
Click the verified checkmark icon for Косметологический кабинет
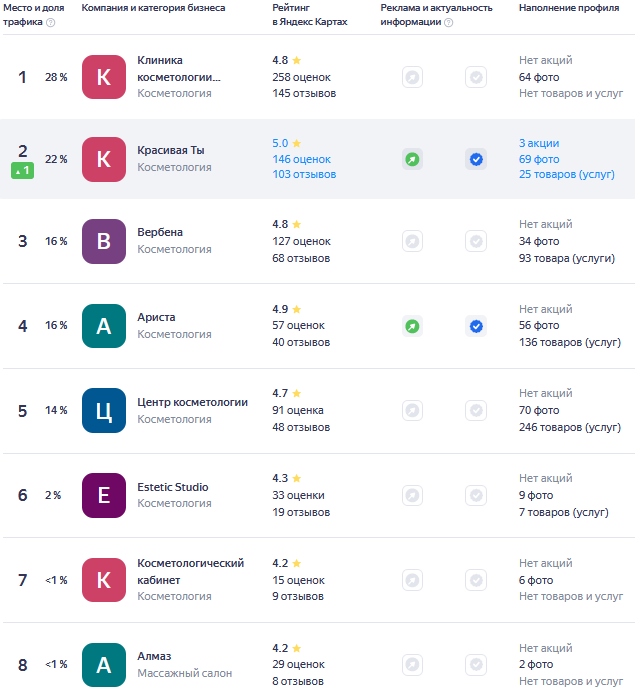click(x=476, y=580)
